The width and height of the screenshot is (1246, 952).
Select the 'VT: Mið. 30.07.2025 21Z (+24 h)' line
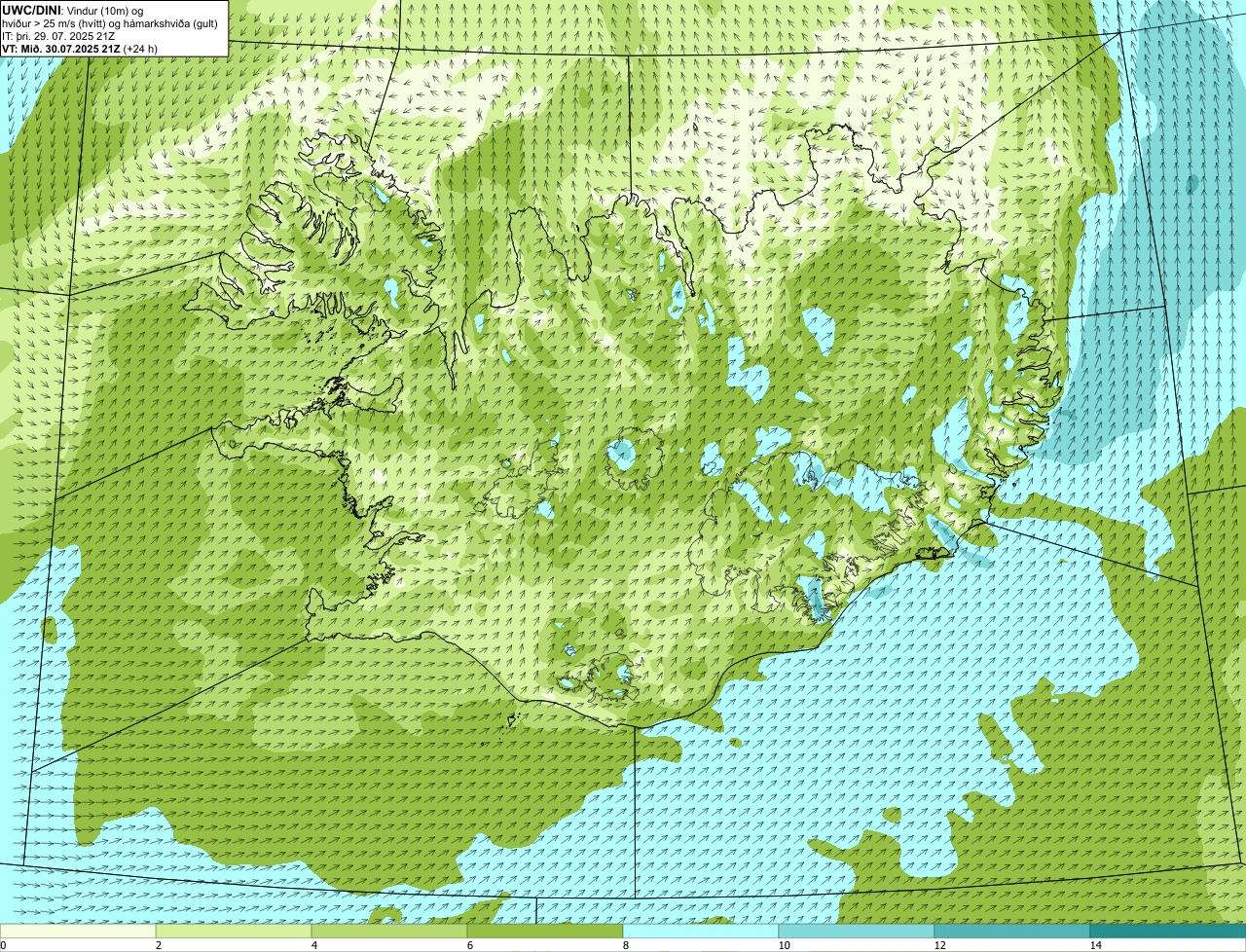coord(80,48)
